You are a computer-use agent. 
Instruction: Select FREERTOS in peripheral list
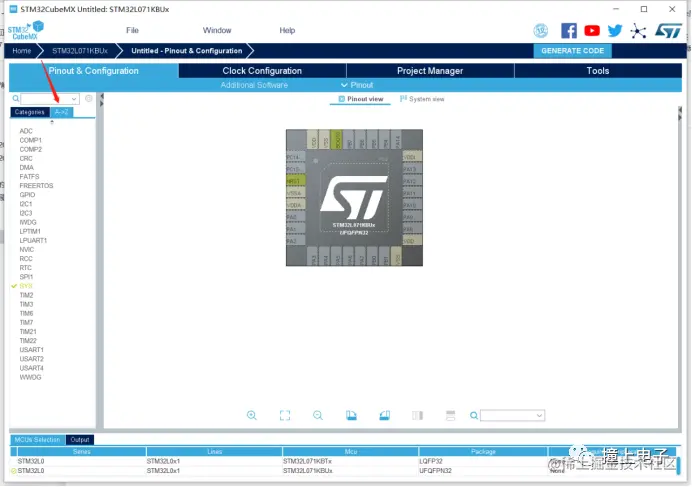[x=36, y=185]
